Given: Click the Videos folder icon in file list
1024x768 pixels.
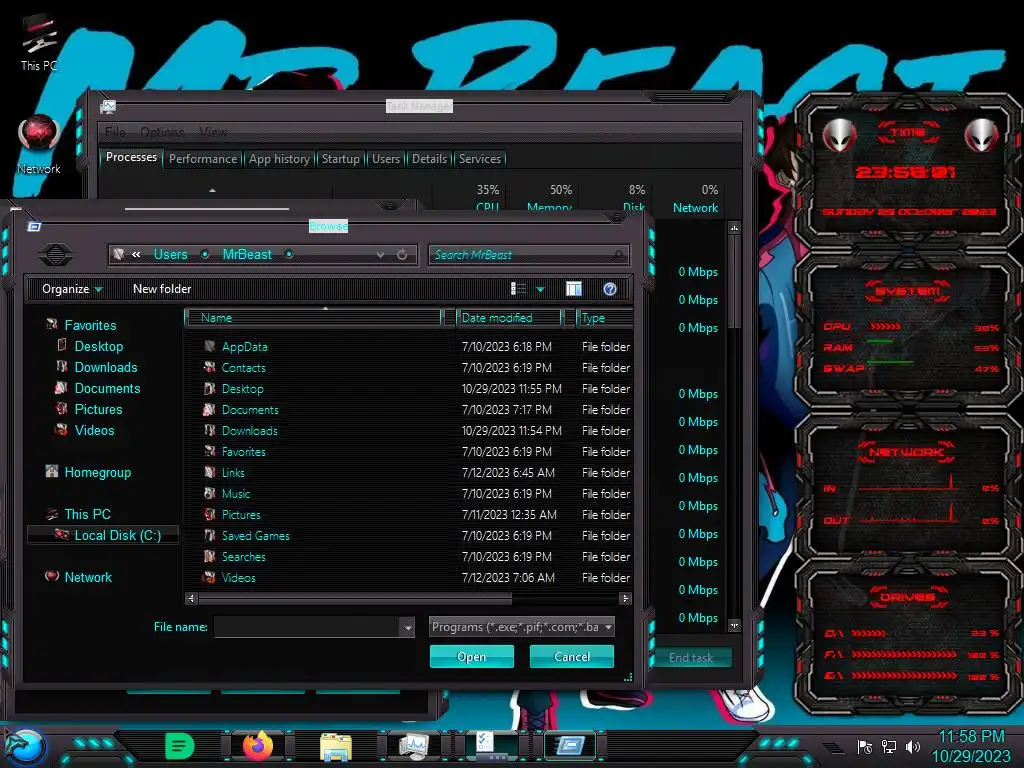Looking at the screenshot, I should point(210,577).
